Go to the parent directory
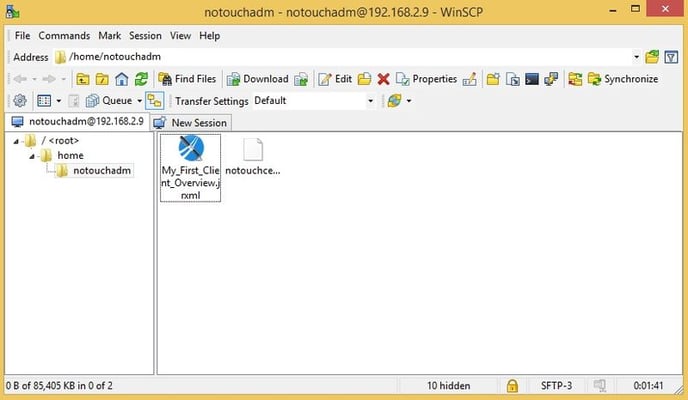Viewport: 688px width, 400px height. pyautogui.click(x=83, y=79)
